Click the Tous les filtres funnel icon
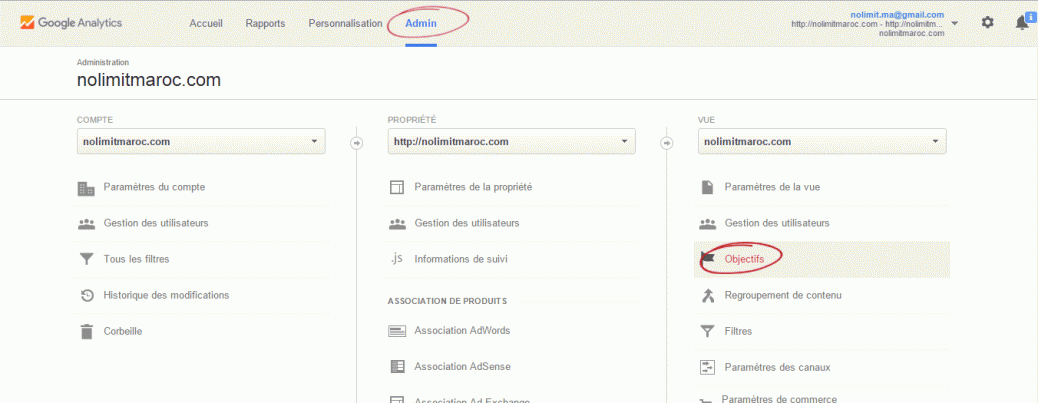The width and height of the screenshot is (1038, 403). coord(86,259)
